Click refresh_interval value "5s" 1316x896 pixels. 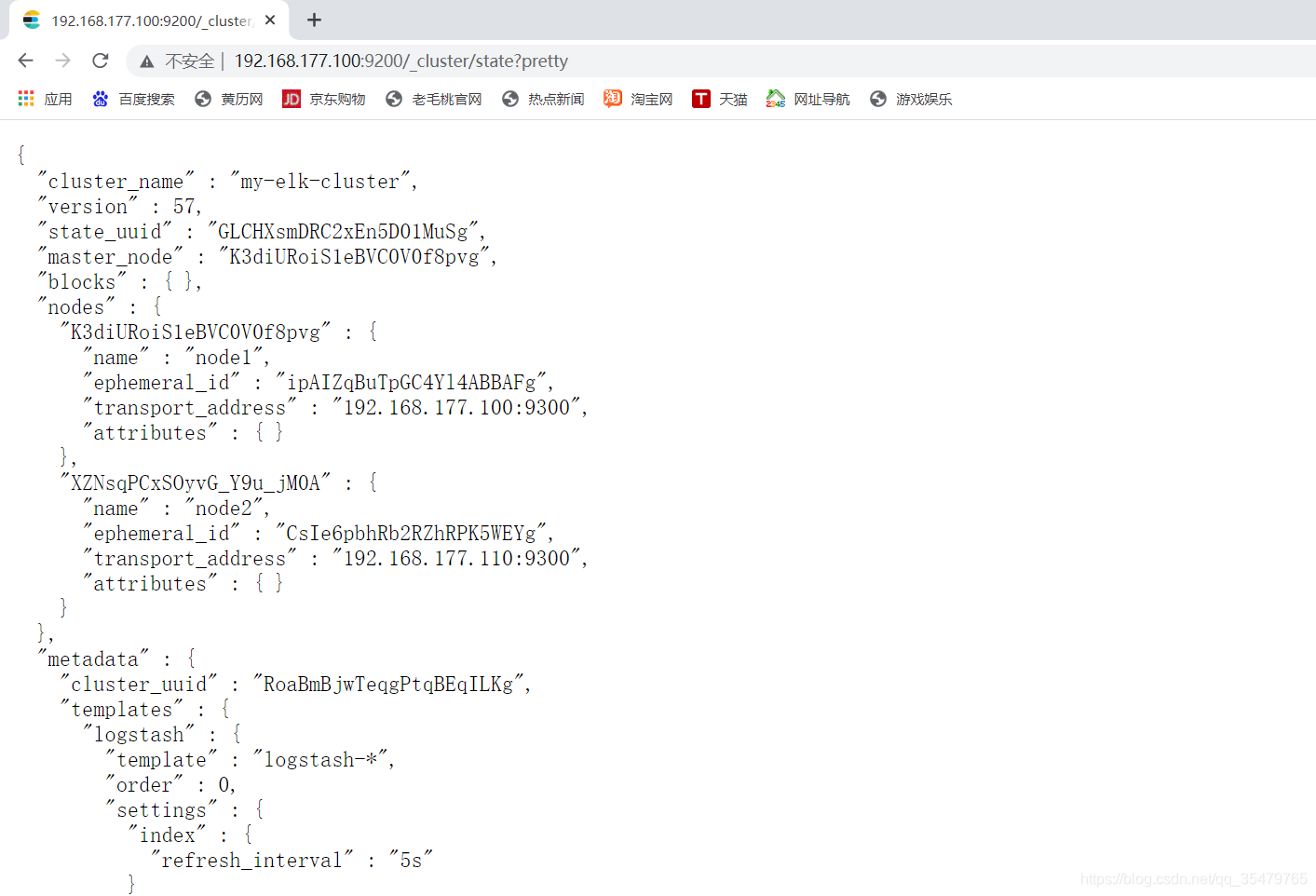tap(411, 860)
